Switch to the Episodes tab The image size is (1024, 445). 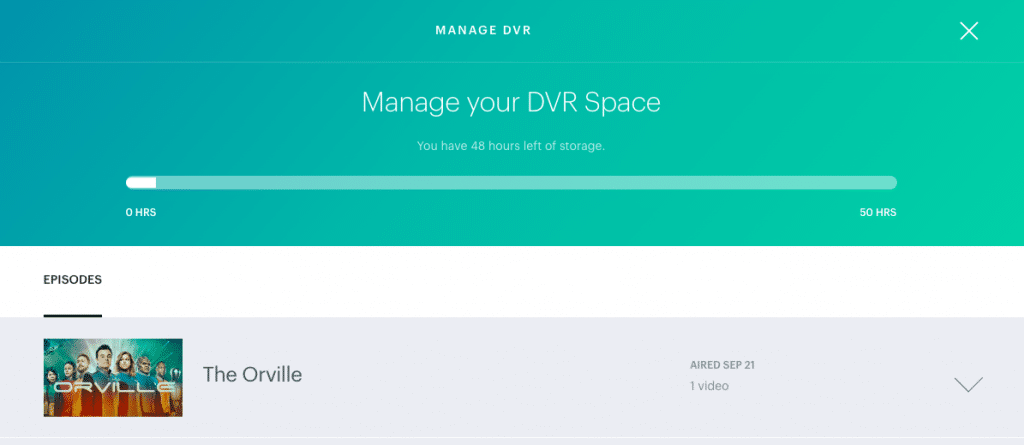[x=72, y=280]
